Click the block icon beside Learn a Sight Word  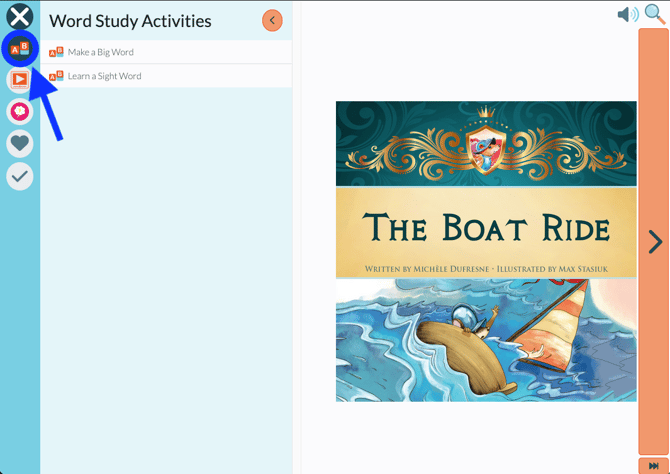pos(56,76)
